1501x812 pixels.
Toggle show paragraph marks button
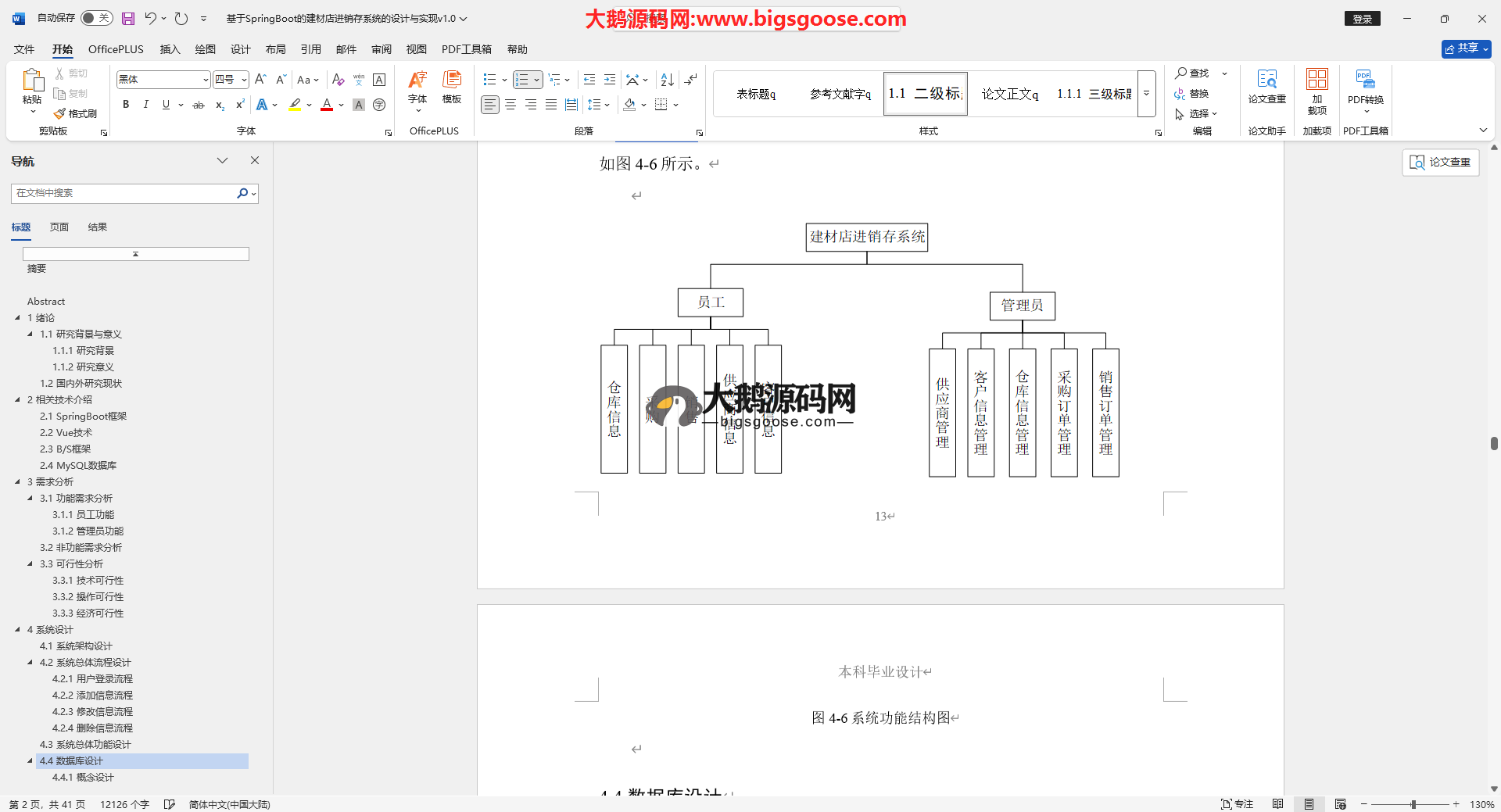[690, 80]
